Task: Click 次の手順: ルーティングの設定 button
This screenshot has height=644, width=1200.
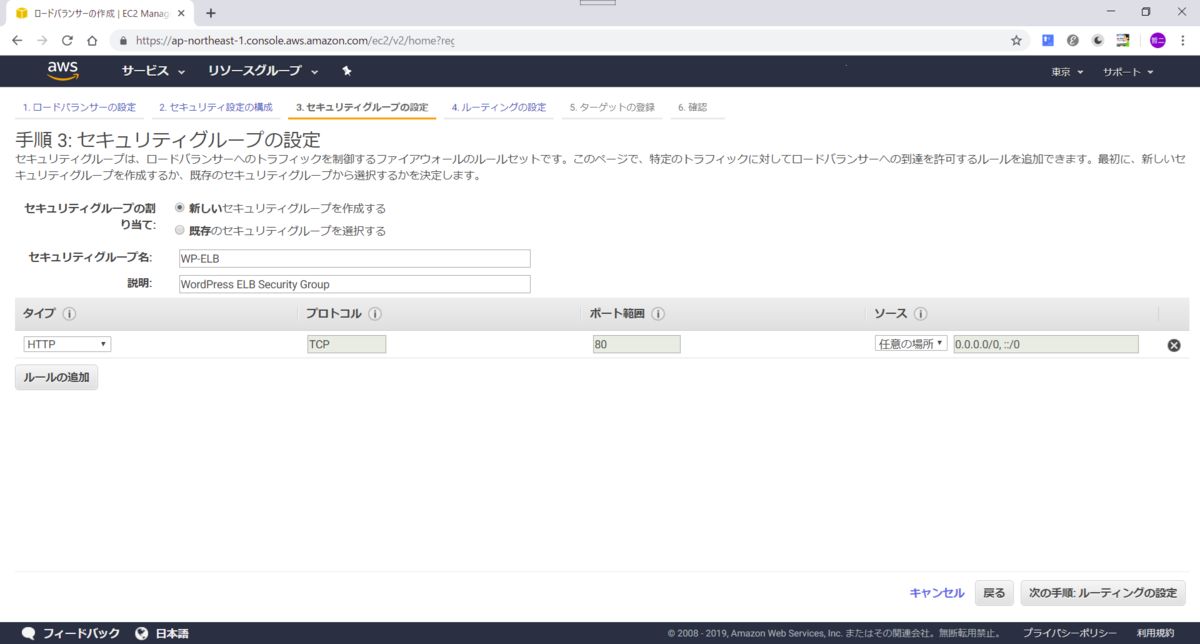Action: coord(1103,592)
